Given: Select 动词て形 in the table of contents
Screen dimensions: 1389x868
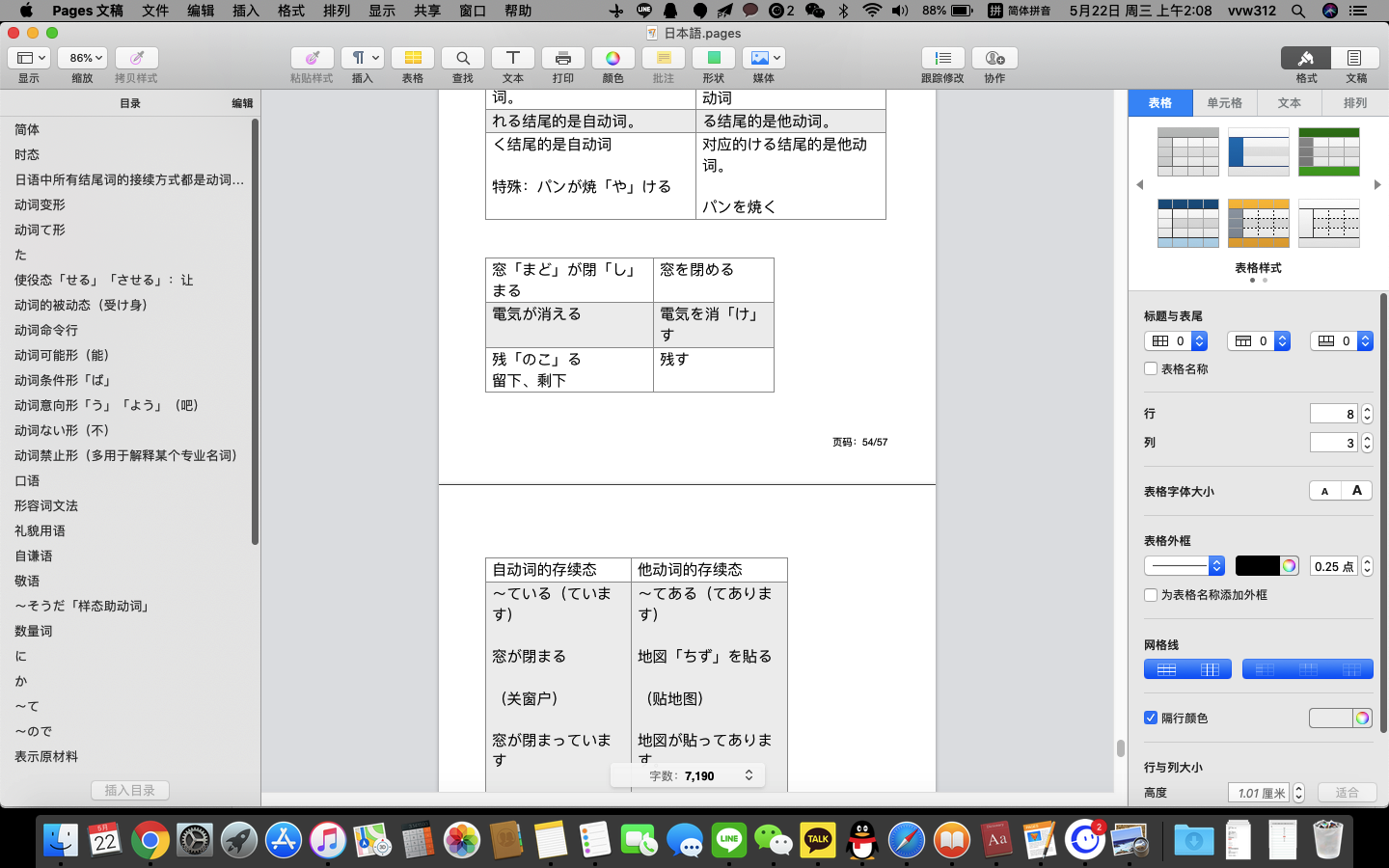Looking at the screenshot, I should [x=41, y=230].
